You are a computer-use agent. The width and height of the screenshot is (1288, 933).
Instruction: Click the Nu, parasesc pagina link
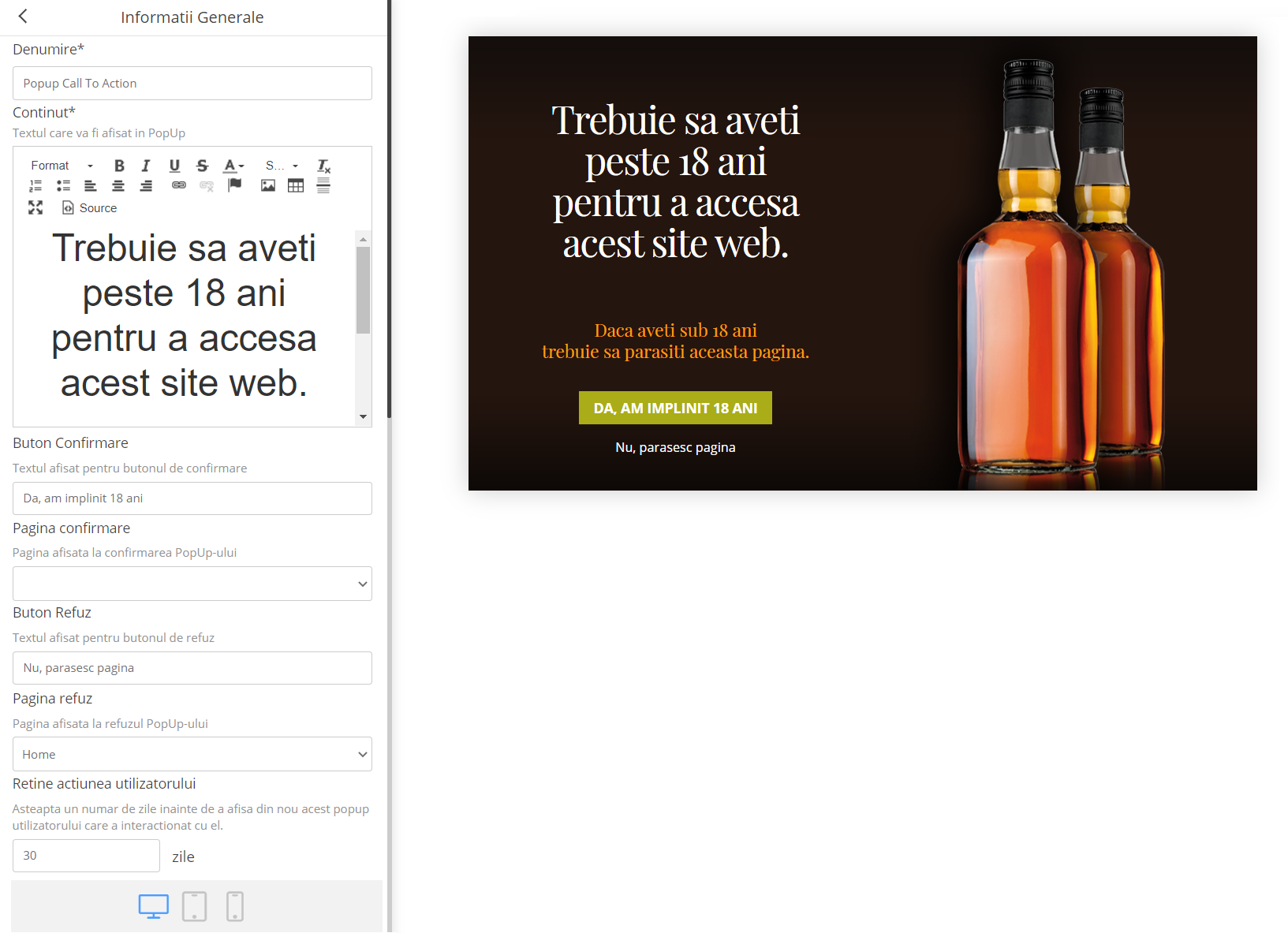[675, 447]
